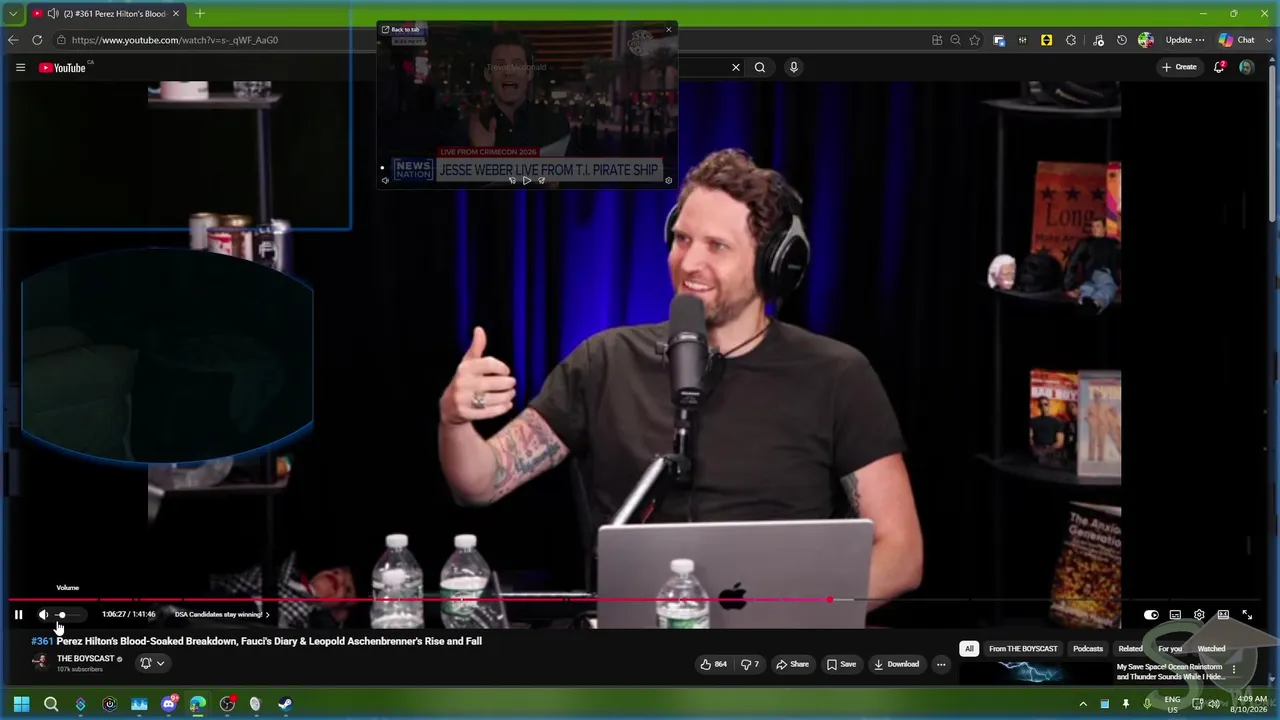Image resolution: width=1280 pixels, height=720 pixels.
Task: Open options for the Ocean Rainstorm video
Action: click(1234, 669)
